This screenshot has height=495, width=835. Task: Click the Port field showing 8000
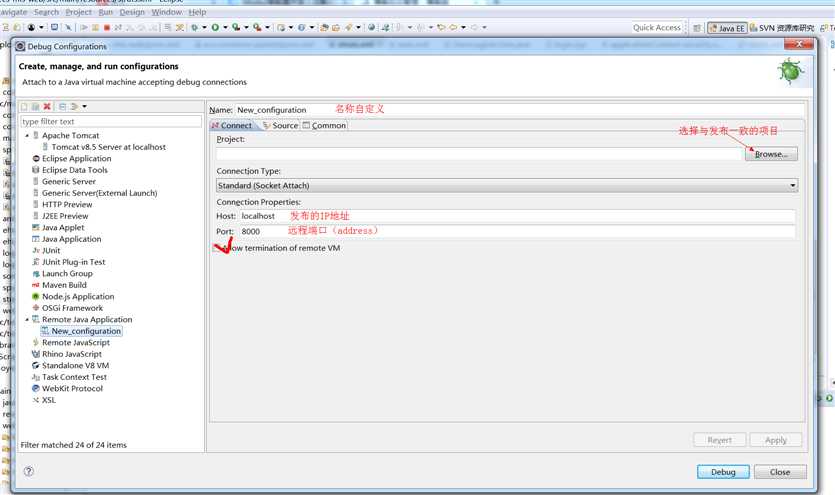tap(517, 232)
